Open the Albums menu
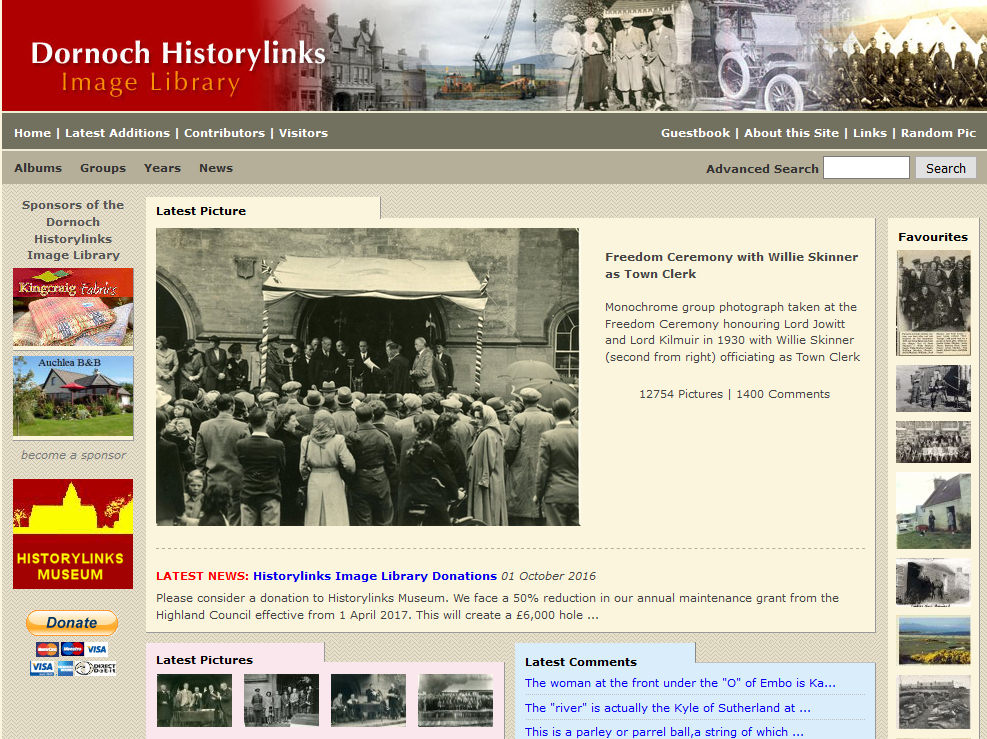The width and height of the screenshot is (987, 739). click(x=38, y=168)
